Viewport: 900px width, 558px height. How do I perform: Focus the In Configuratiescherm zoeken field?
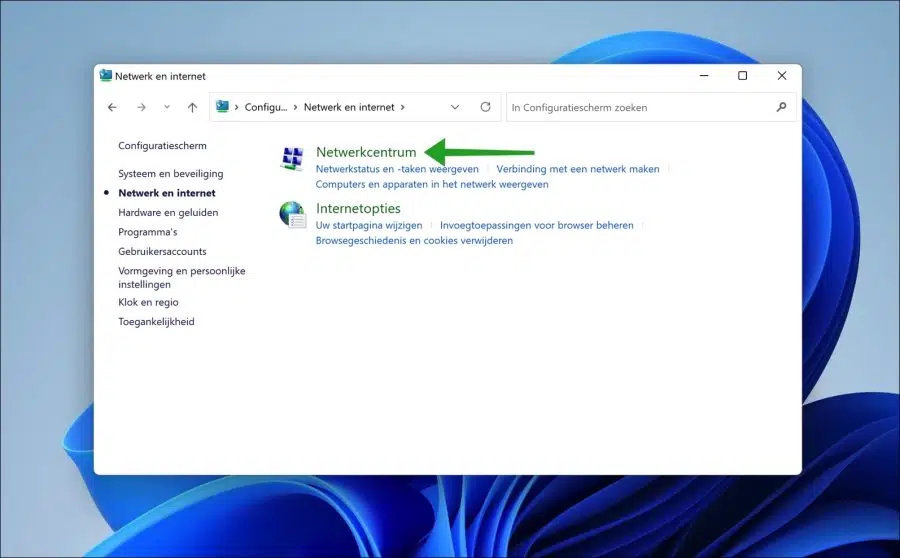tap(651, 107)
